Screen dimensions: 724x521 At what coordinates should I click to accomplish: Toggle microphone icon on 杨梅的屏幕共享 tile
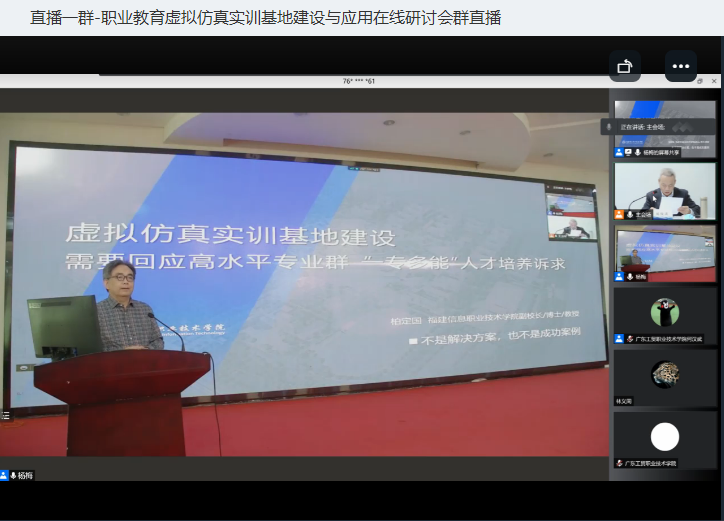click(637, 152)
